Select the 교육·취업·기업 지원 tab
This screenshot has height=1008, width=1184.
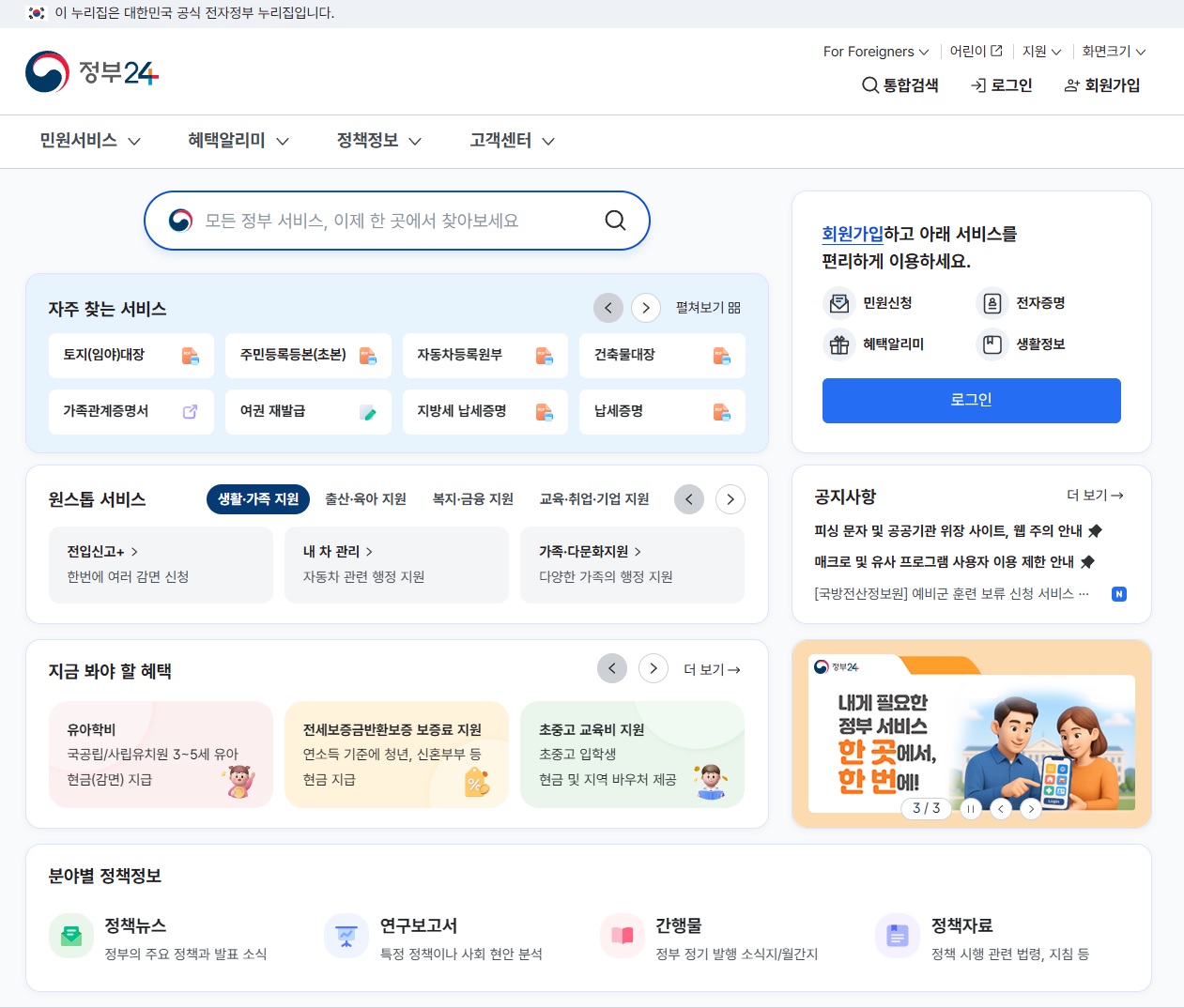coord(594,499)
